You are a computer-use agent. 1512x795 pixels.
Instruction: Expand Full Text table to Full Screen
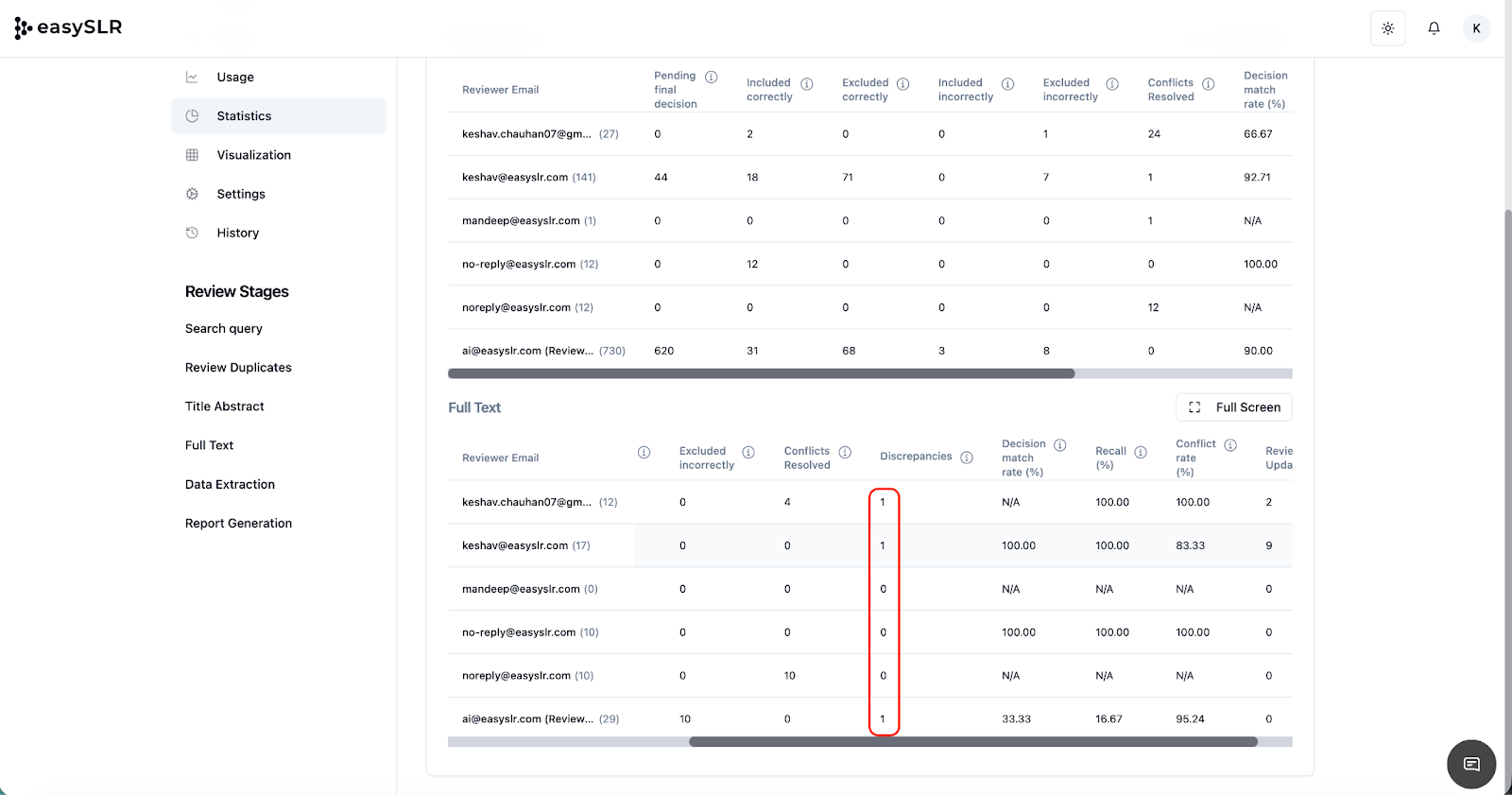1233,407
